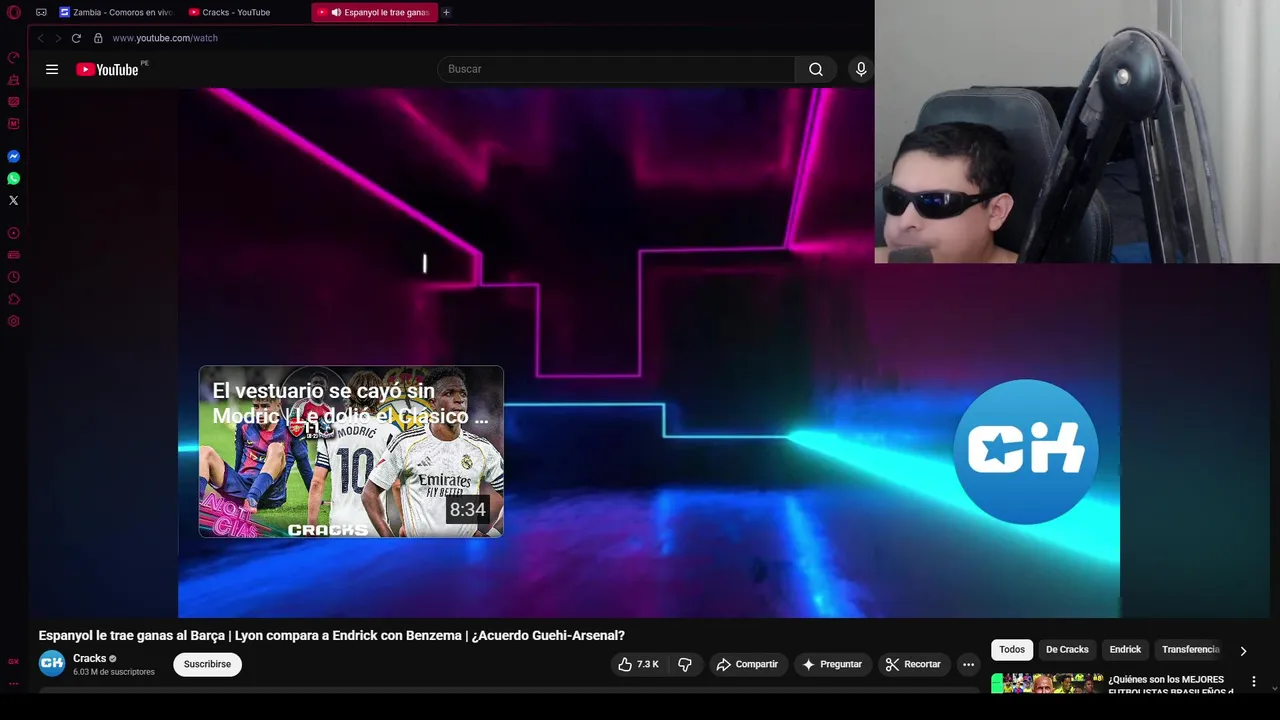1280x720 pixels.
Task: Open the sidebar wallet card icon
Action: [x=14, y=255]
